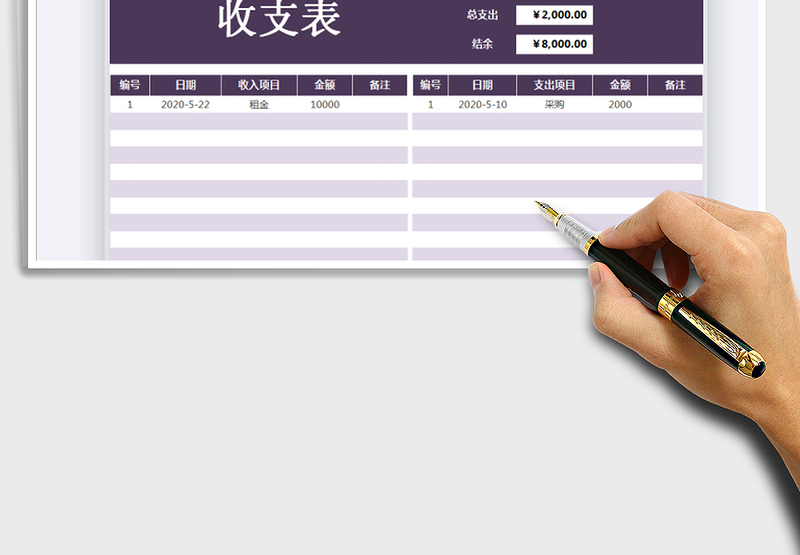The height and width of the screenshot is (555, 800).
Task: Select the 结余 label
Action: [482, 44]
